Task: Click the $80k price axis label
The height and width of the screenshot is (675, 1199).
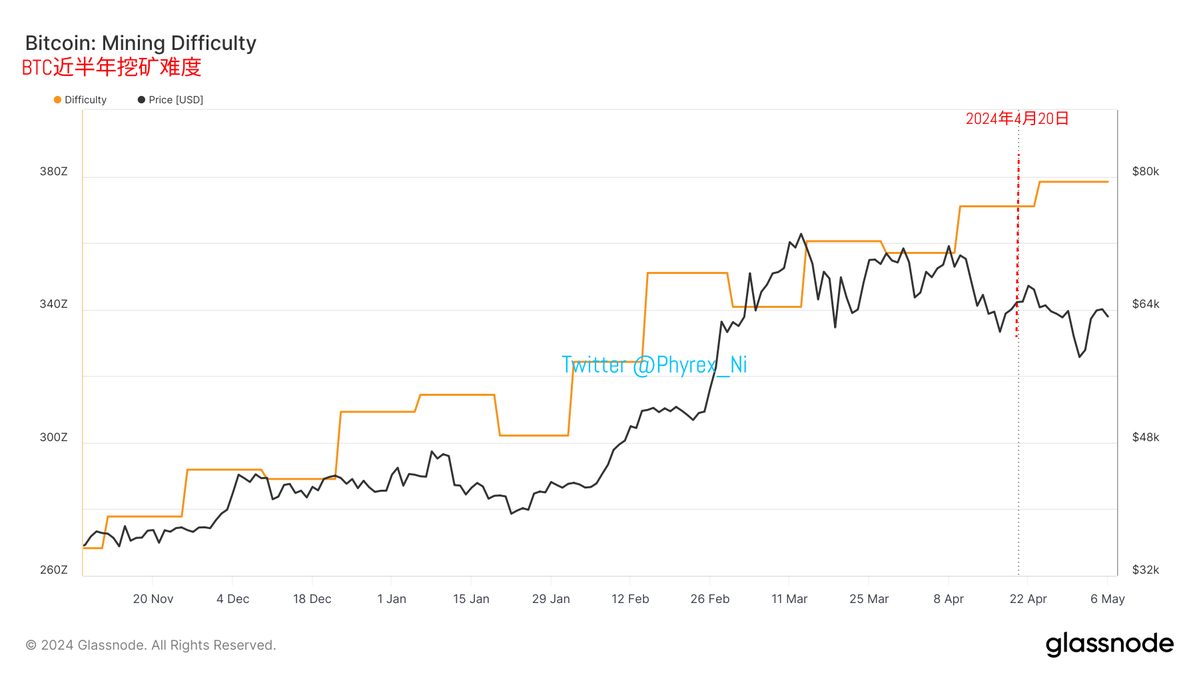Action: tap(1145, 172)
